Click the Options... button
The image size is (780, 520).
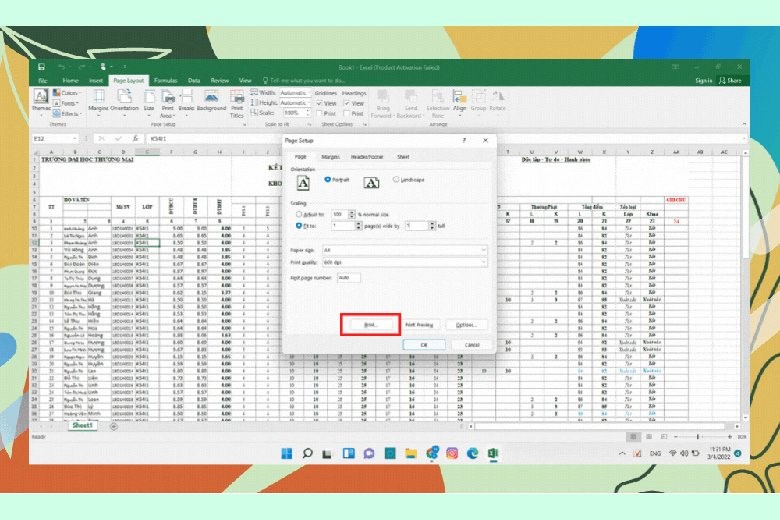(x=466, y=324)
